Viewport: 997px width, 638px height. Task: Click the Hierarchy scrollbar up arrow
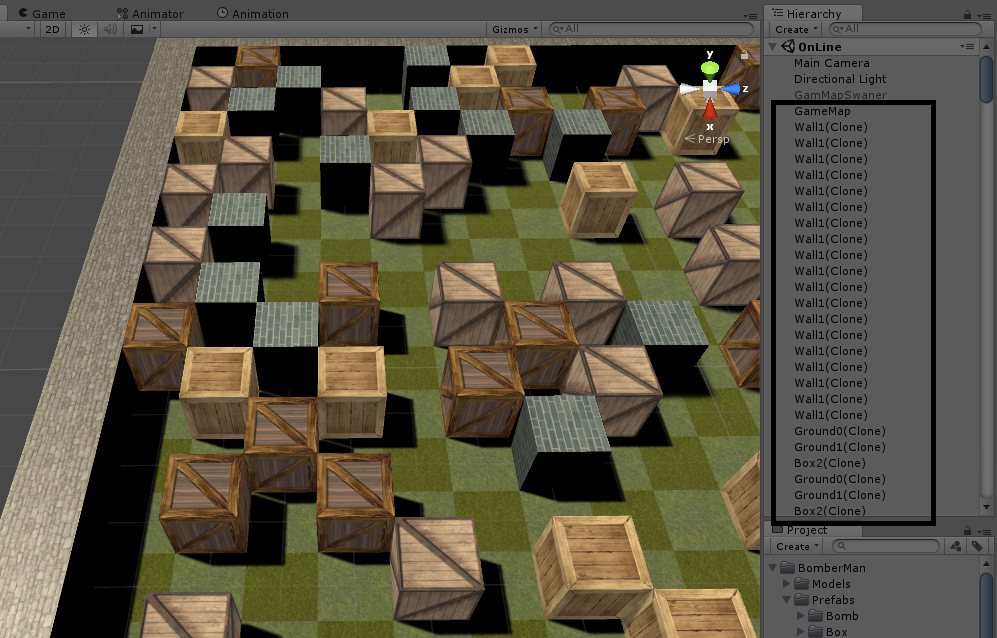coord(986,46)
